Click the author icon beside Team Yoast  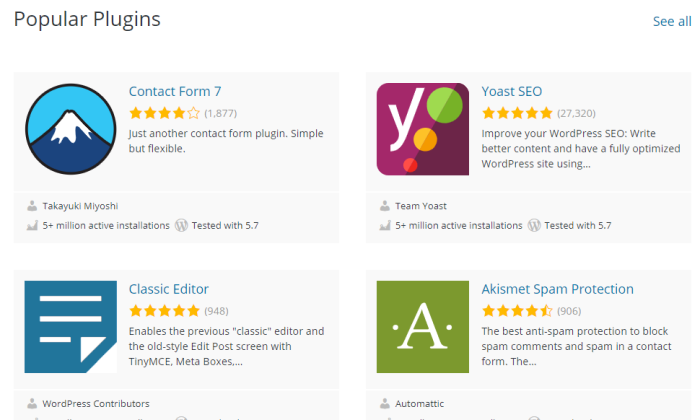tap(384, 206)
